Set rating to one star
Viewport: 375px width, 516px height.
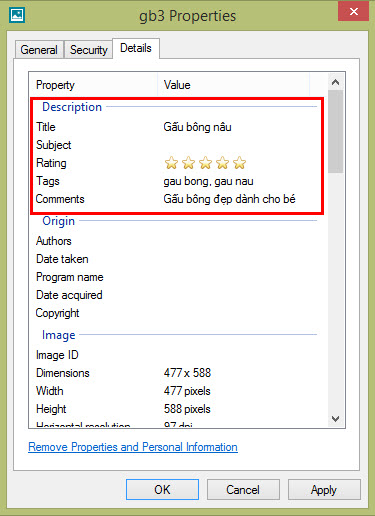[171, 163]
